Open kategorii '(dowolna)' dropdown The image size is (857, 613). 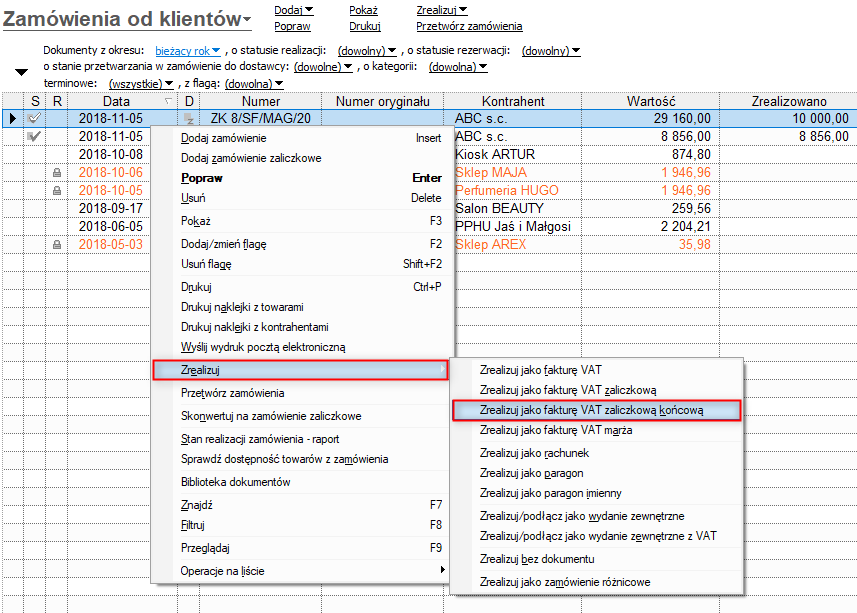click(x=458, y=67)
